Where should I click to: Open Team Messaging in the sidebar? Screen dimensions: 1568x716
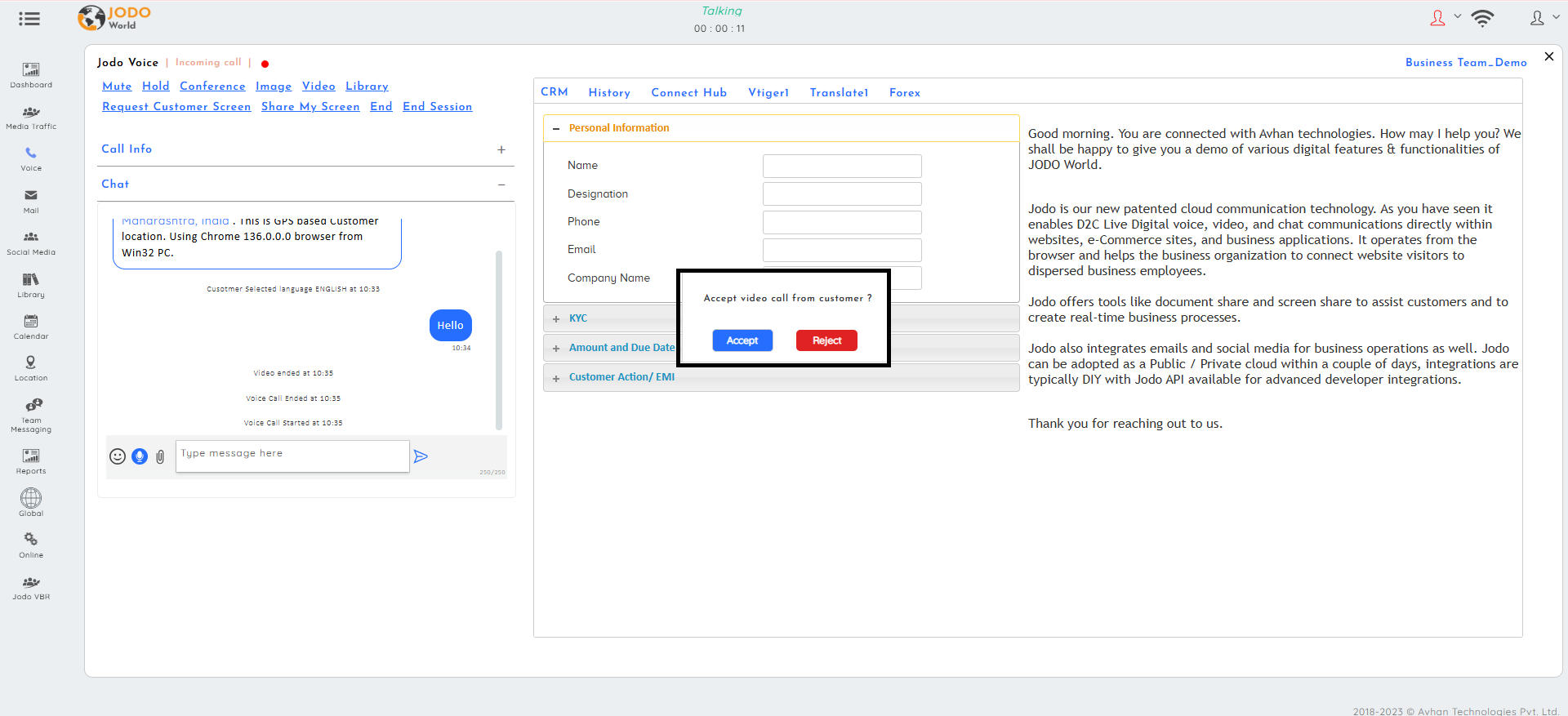coord(31,415)
